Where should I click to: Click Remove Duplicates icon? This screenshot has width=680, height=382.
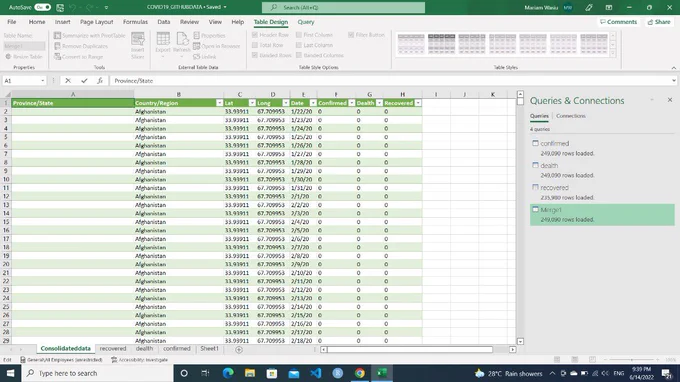(x=57, y=46)
